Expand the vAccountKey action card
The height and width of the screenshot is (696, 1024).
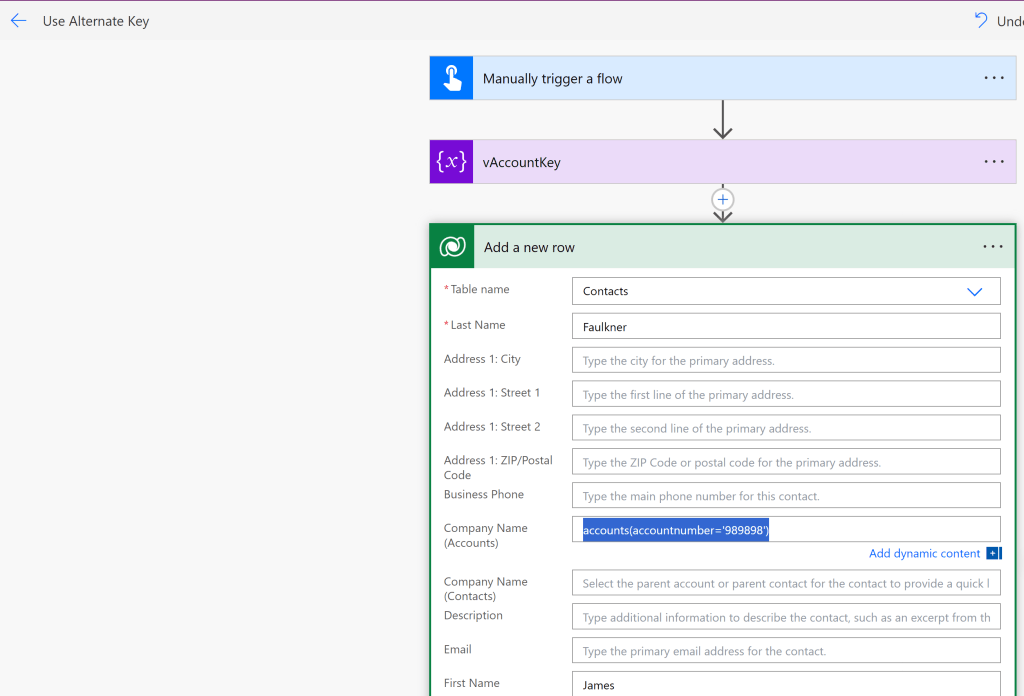click(x=700, y=162)
